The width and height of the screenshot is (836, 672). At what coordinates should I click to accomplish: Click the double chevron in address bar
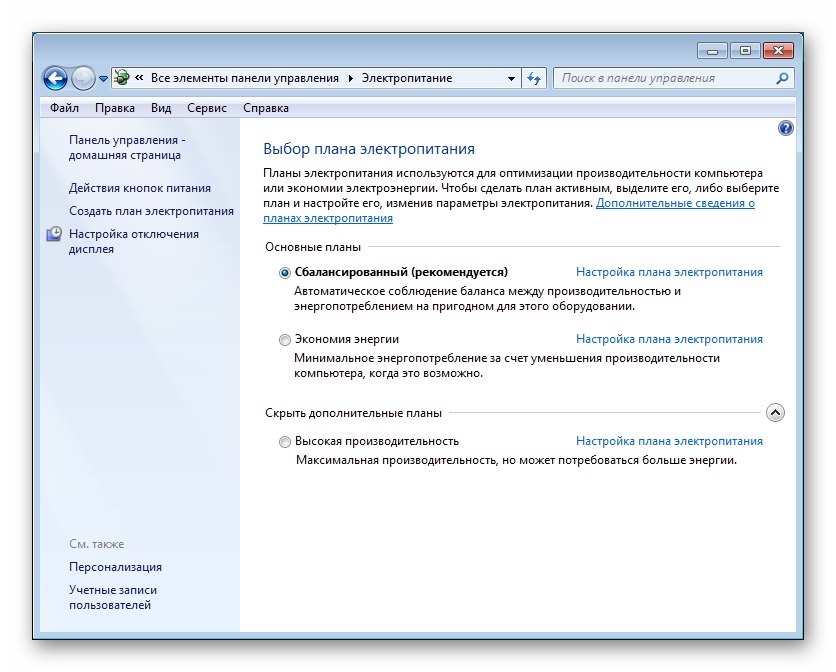(139, 78)
